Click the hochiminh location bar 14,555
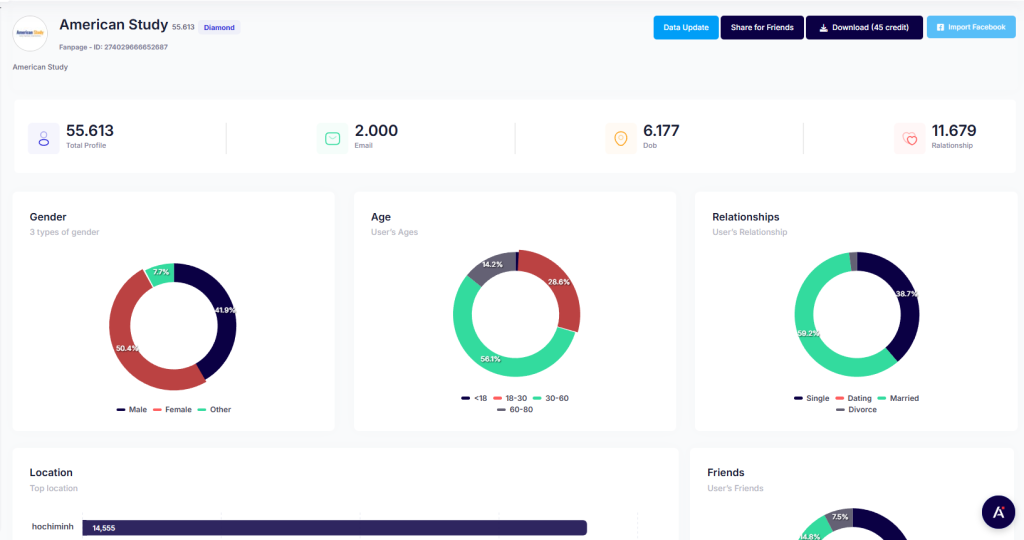Viewport: 1024px width, 540px height. 334,528
